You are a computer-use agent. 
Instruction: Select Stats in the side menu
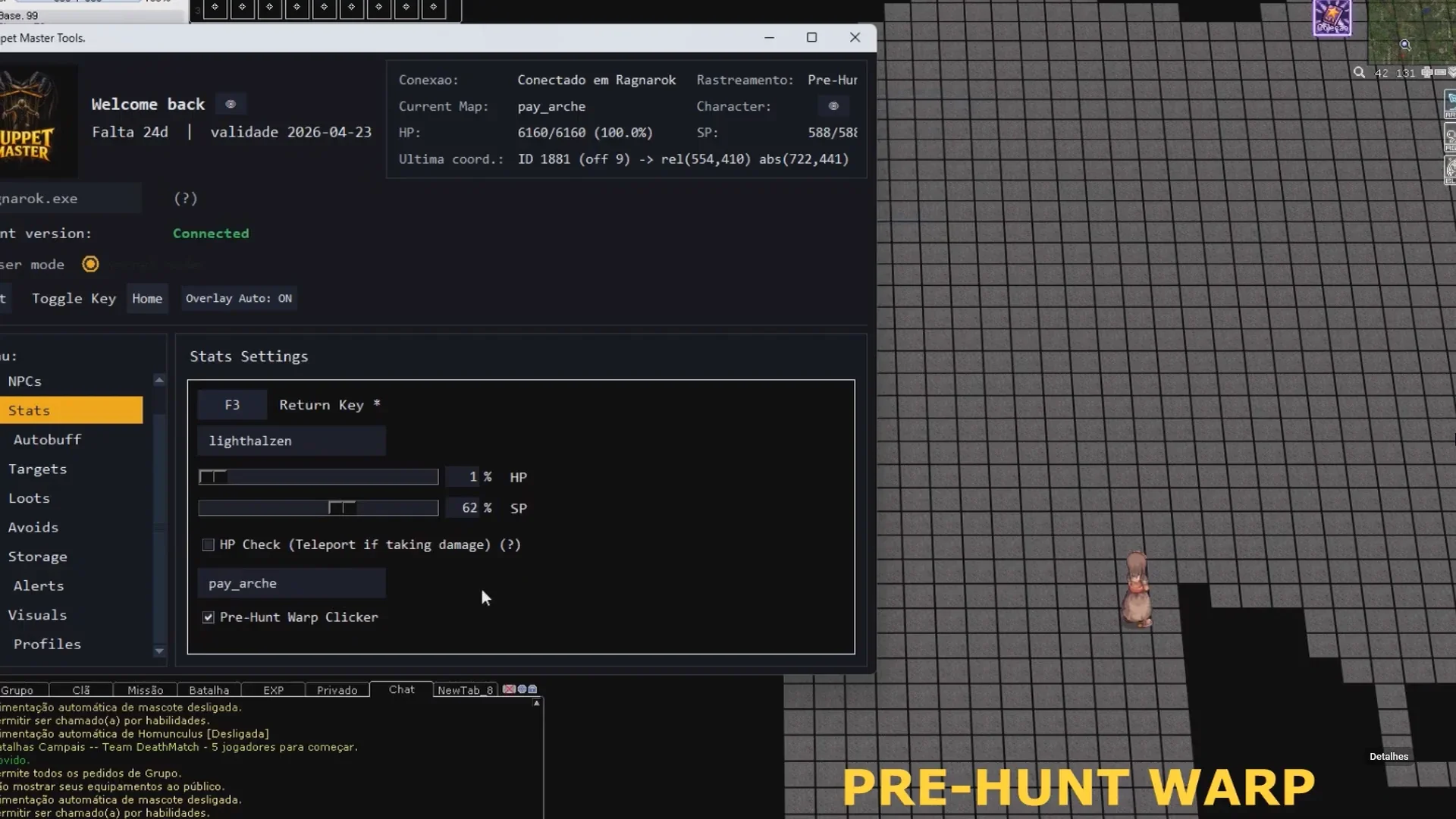click(71, 410)
